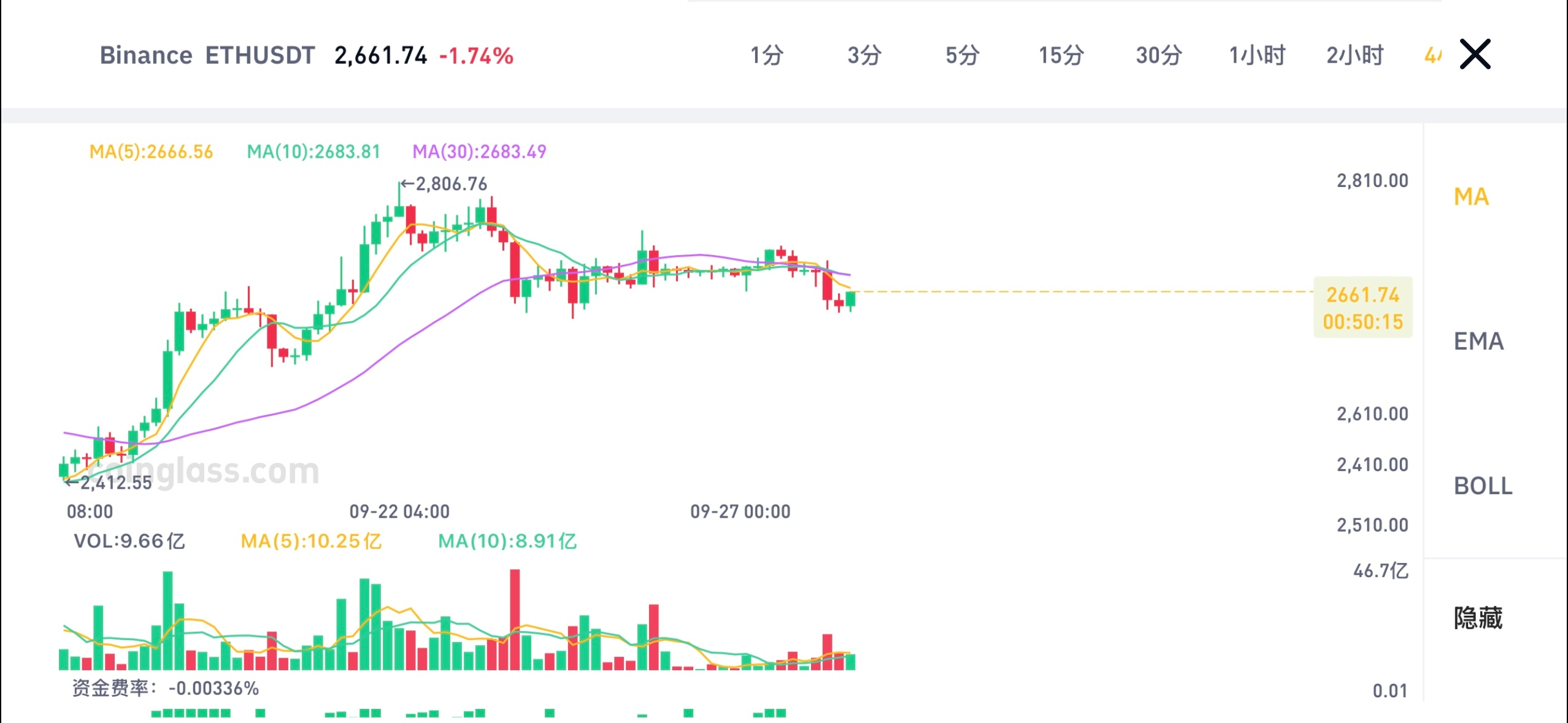Click the MA(5) legend label

point(151,151)
